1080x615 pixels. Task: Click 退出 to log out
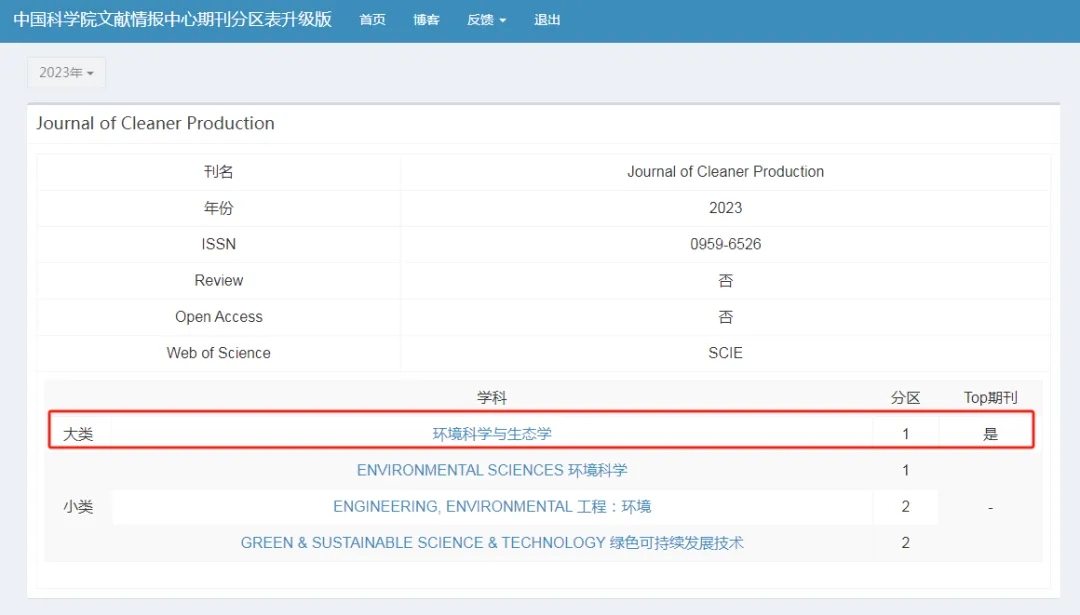click(547, 20)
